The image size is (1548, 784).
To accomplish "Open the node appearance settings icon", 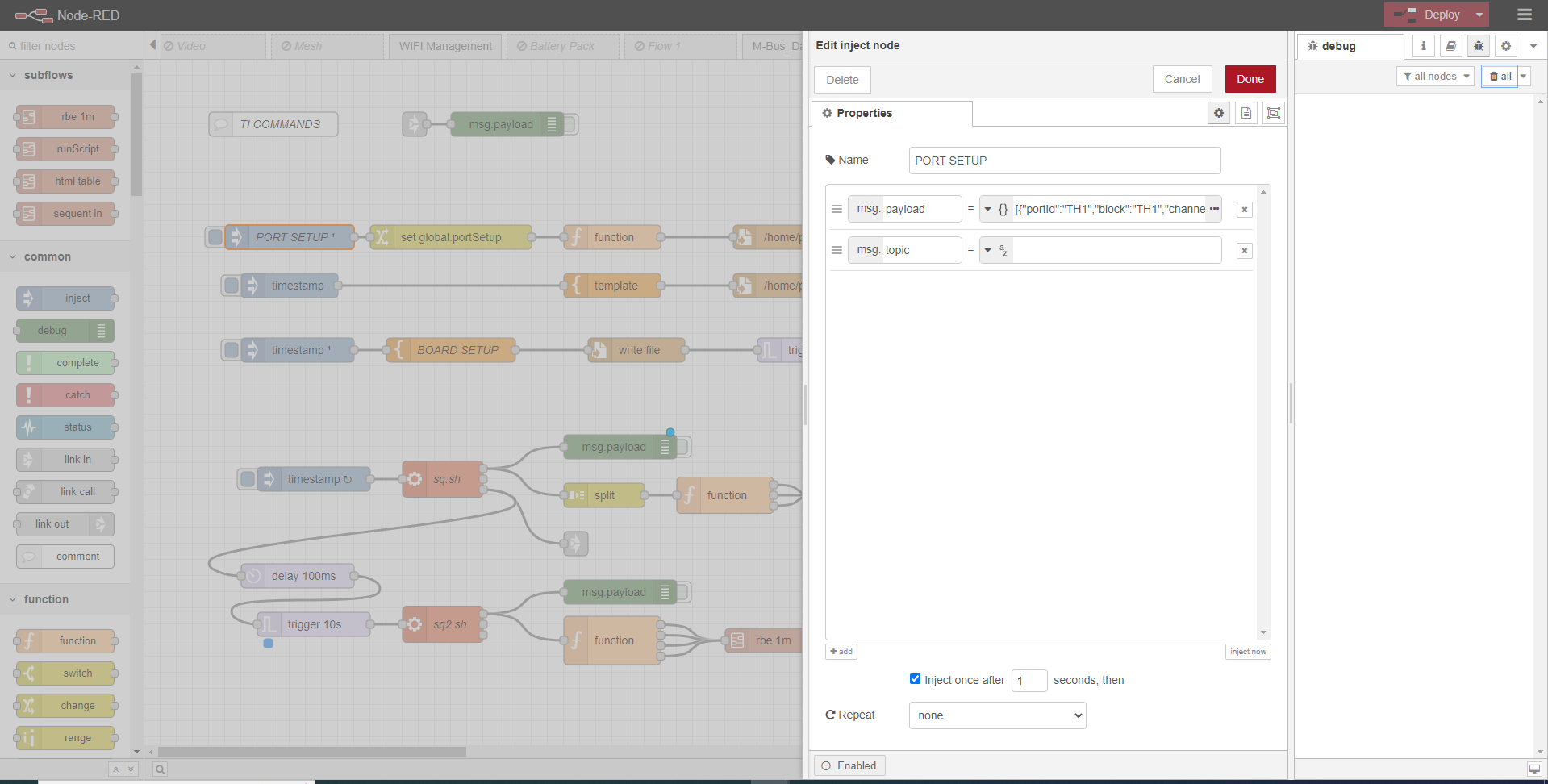I will pos(1273,113).
